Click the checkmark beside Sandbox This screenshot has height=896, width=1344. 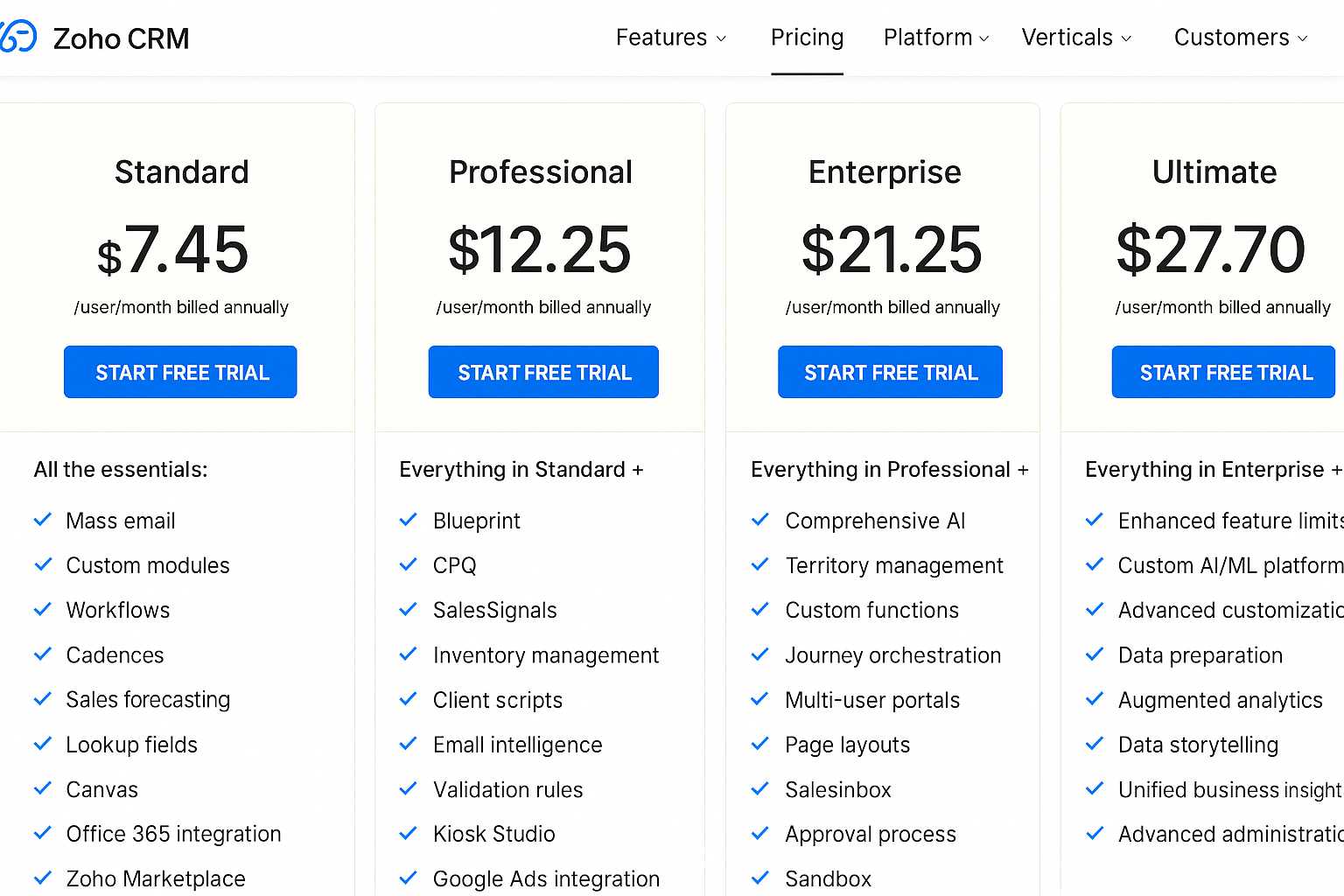tap(760, 878)
